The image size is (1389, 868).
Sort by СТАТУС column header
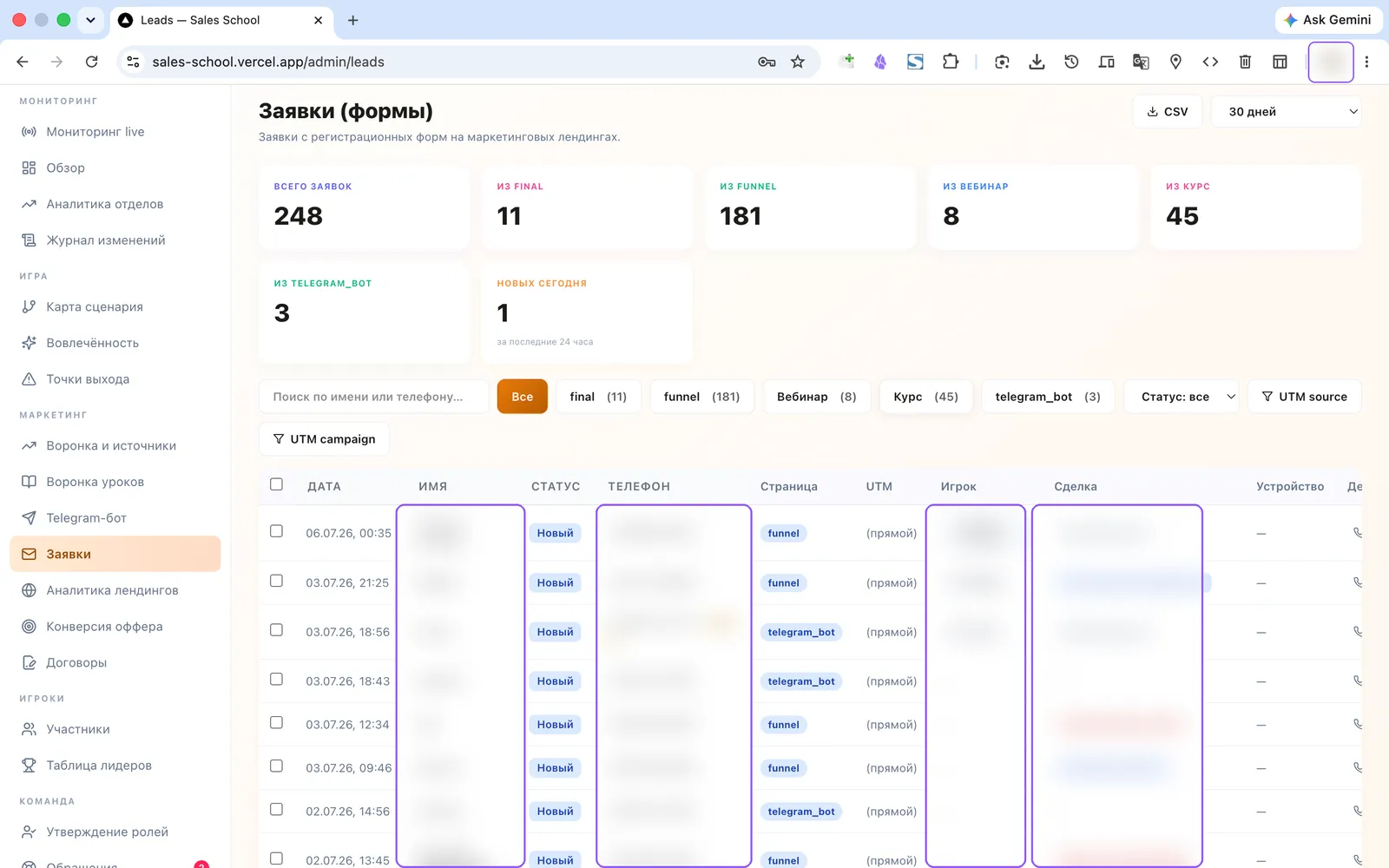pos(556,487)
